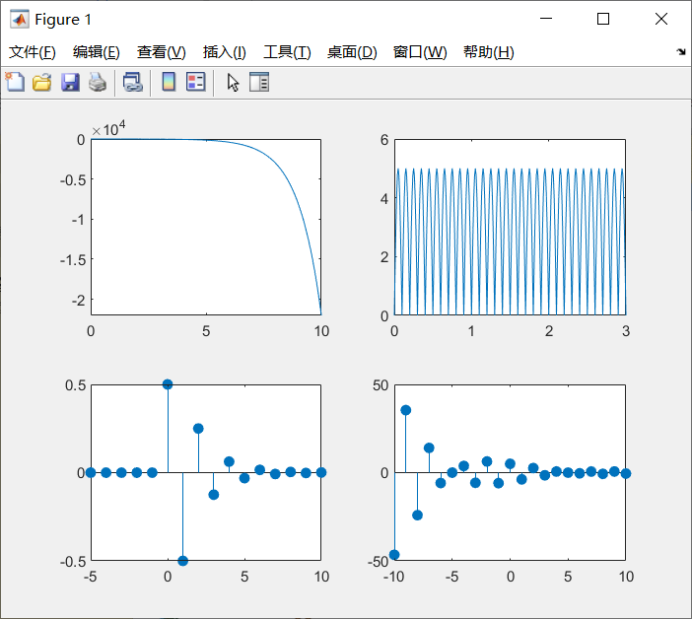Click the y-axis label -1.5 on top-left plot
The height and width of the screenshot is (619, 692).
point(73,260)
